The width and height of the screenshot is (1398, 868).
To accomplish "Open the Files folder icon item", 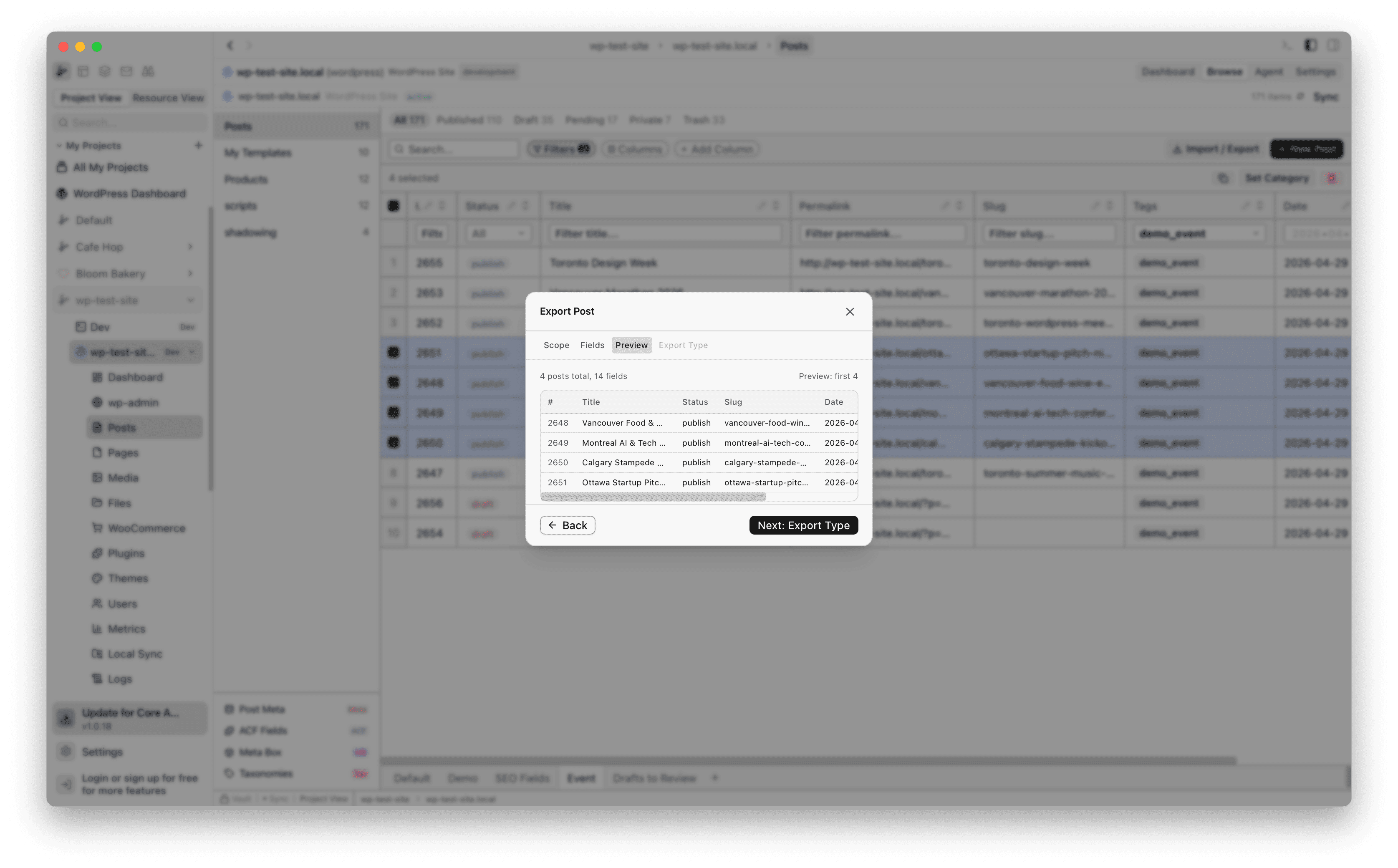I will click(97, 503).
